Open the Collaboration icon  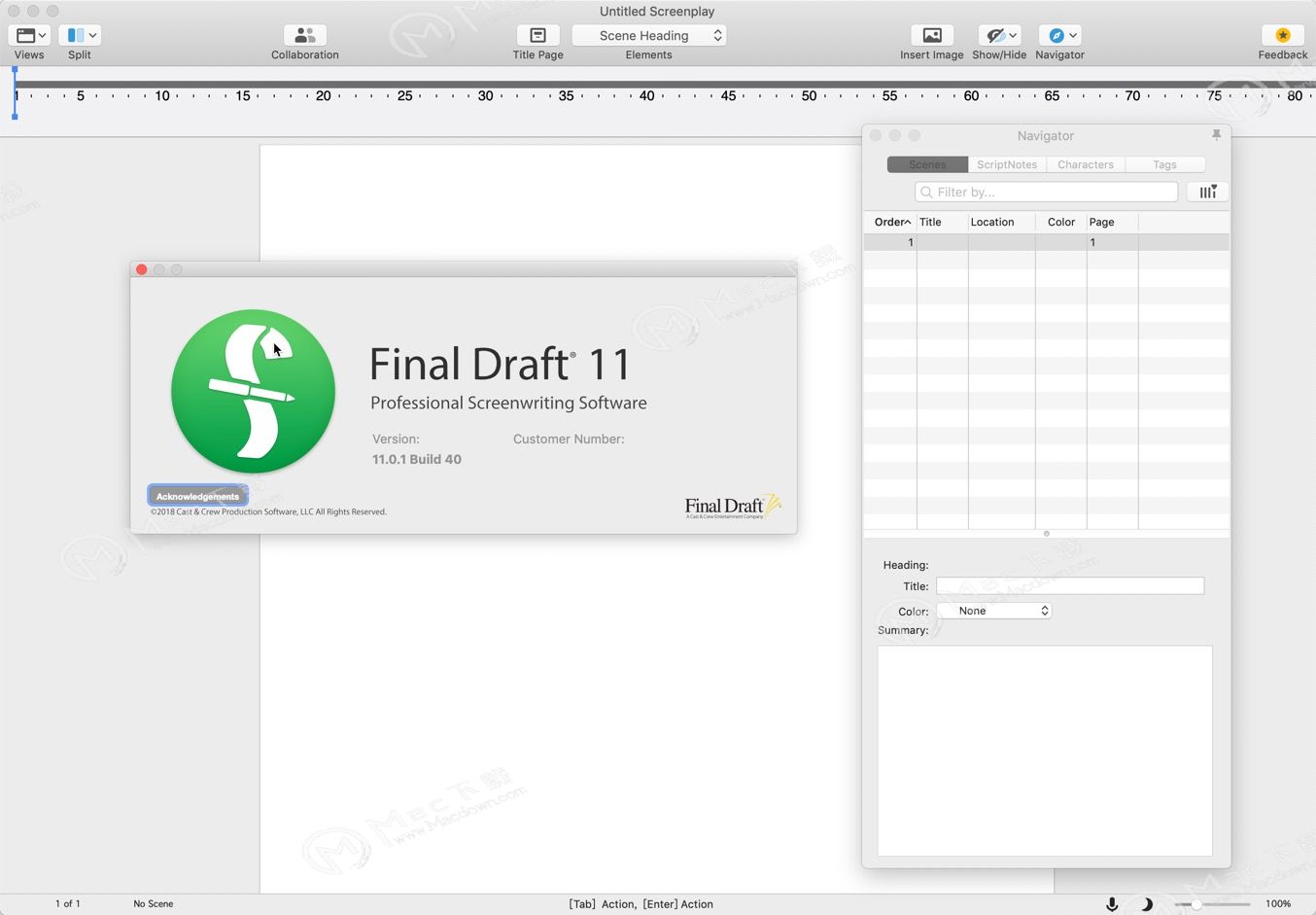click(305, 35)
